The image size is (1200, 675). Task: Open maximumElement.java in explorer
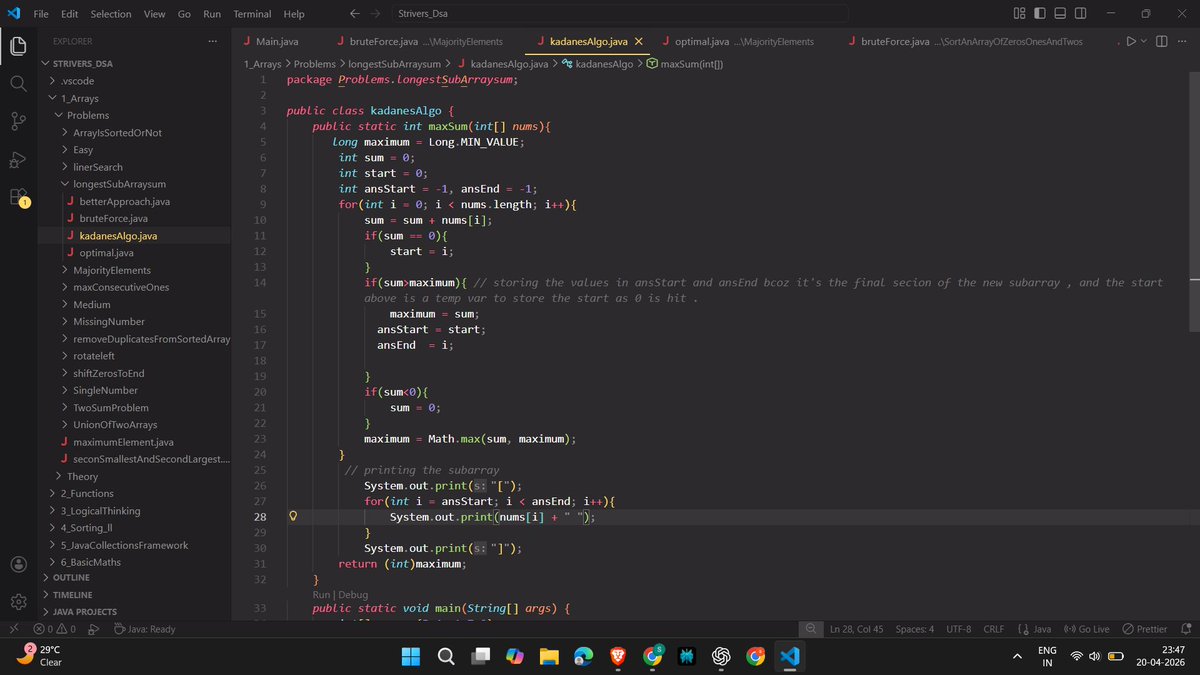[134, 441]
